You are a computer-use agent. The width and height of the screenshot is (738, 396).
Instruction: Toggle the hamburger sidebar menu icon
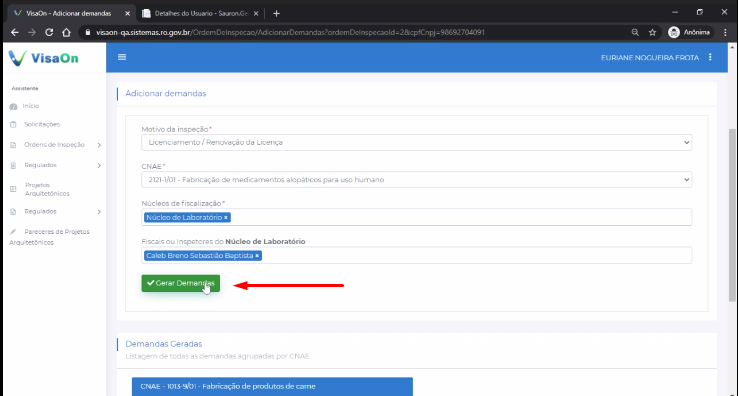tap(122, 57)
